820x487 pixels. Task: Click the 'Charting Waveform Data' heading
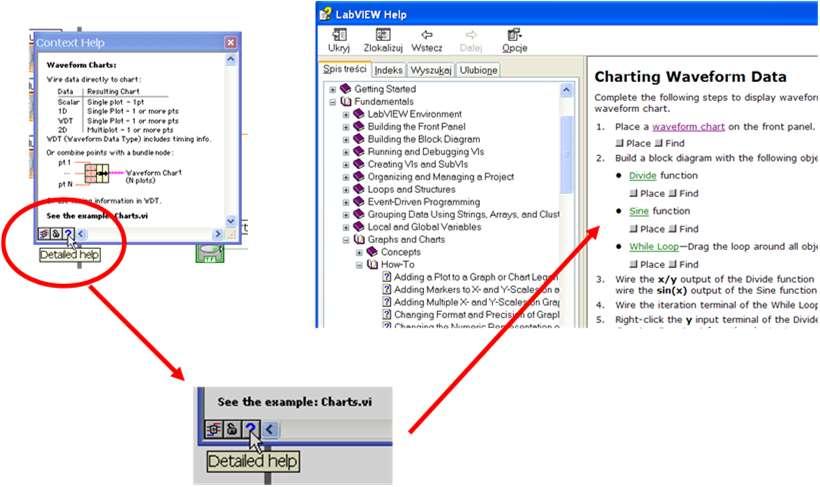(690, 77)
